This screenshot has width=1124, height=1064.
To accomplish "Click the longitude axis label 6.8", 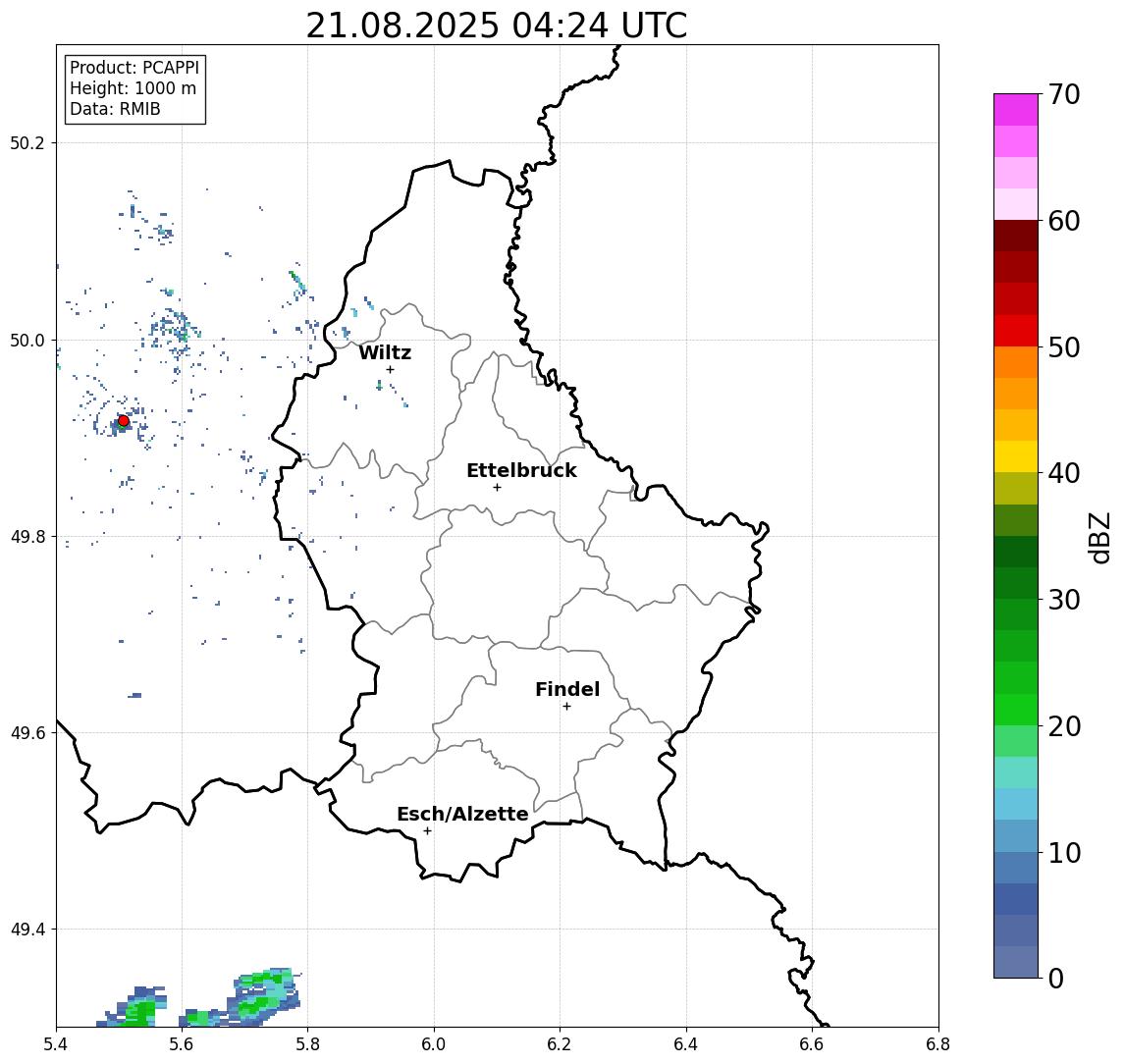I will (x=937, y=1044).
